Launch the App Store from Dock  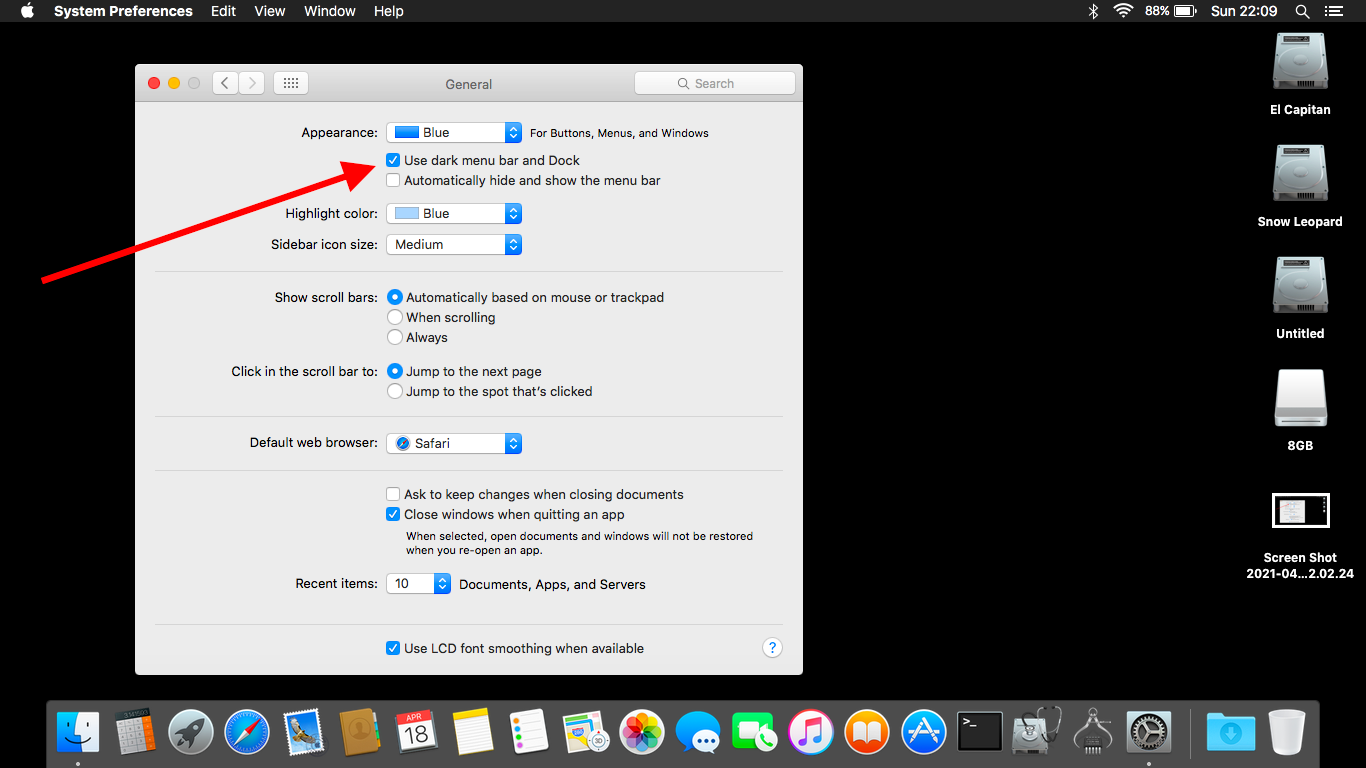coord(923,732)
